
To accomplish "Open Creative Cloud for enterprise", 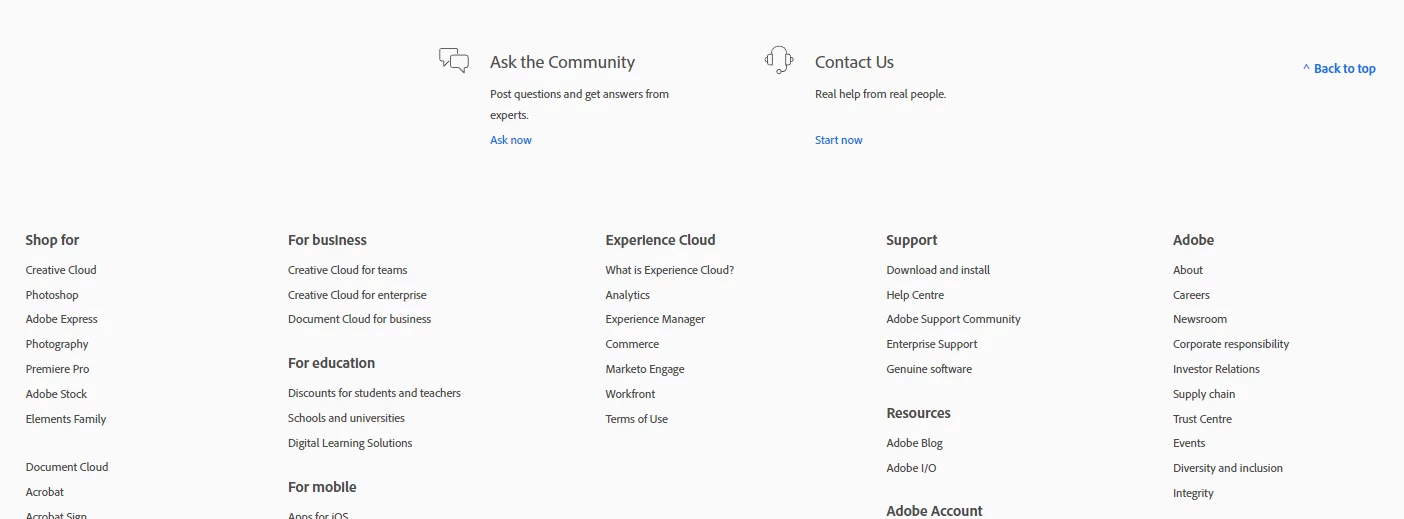I will pos(357,295).
